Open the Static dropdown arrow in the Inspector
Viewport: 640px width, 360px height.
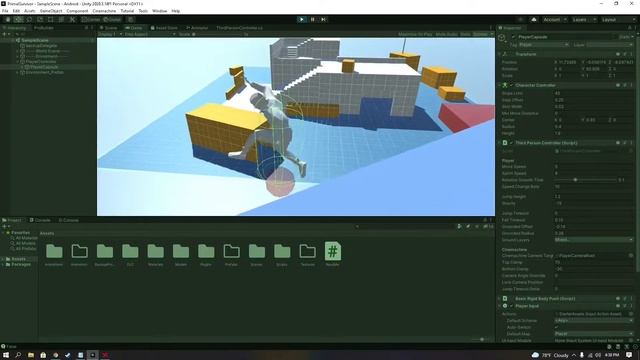coord(632,37)
